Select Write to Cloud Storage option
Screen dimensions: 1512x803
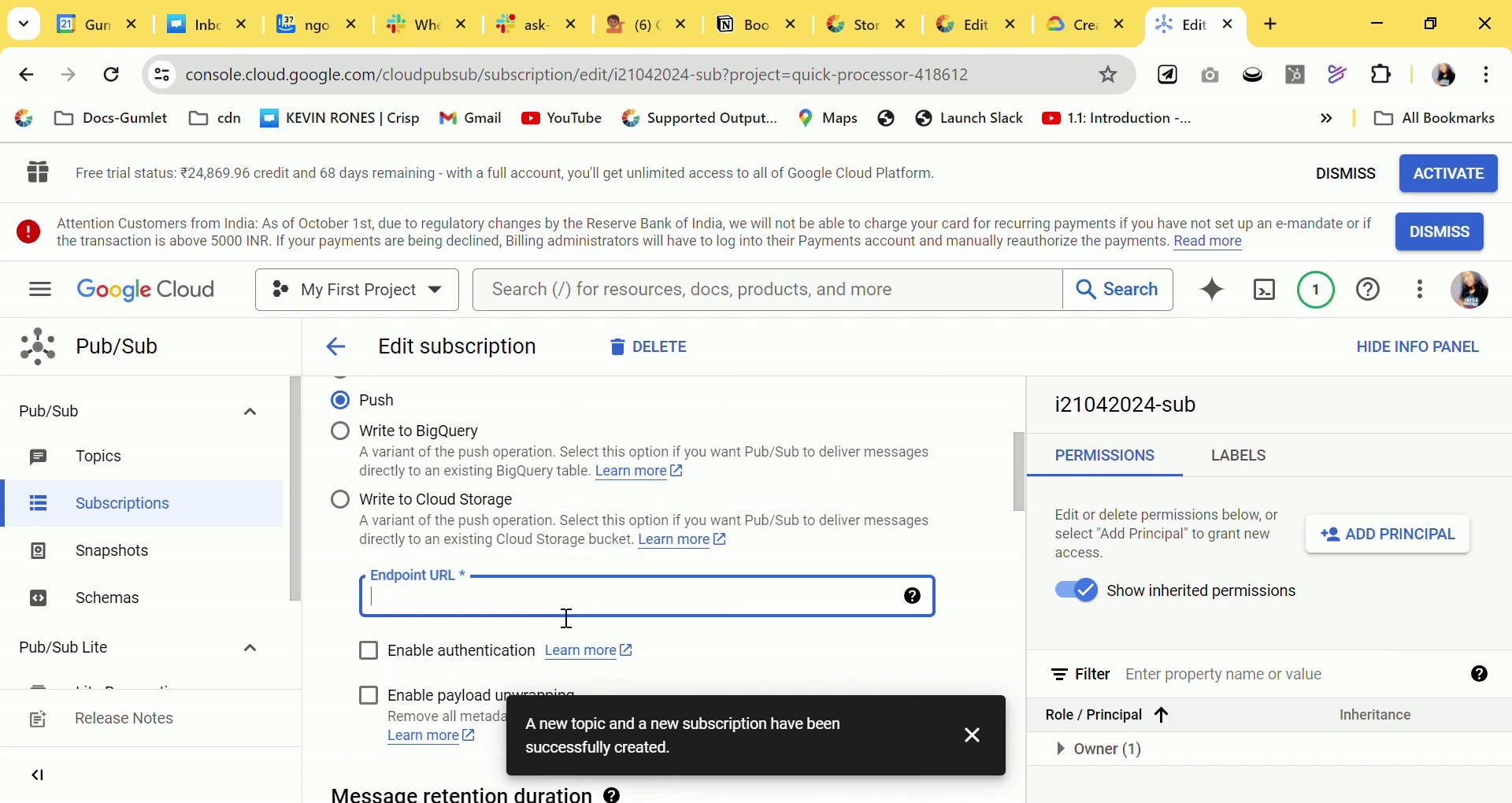[340, 499]
